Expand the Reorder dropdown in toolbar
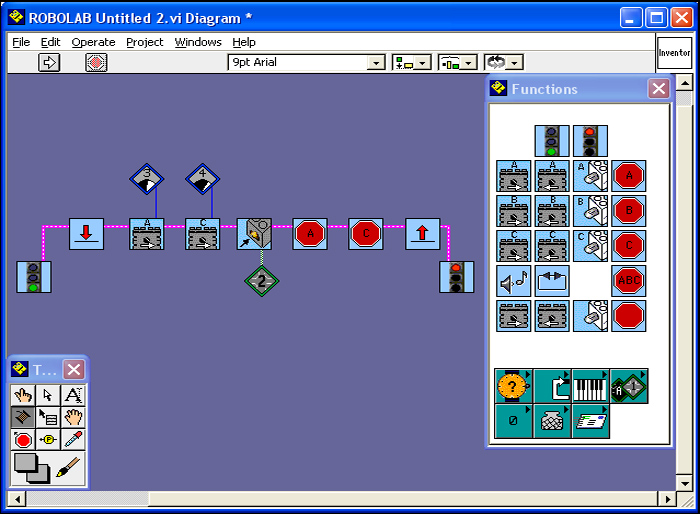The width and height of the screenshot is (700, 514). click(x=503, y=62)
